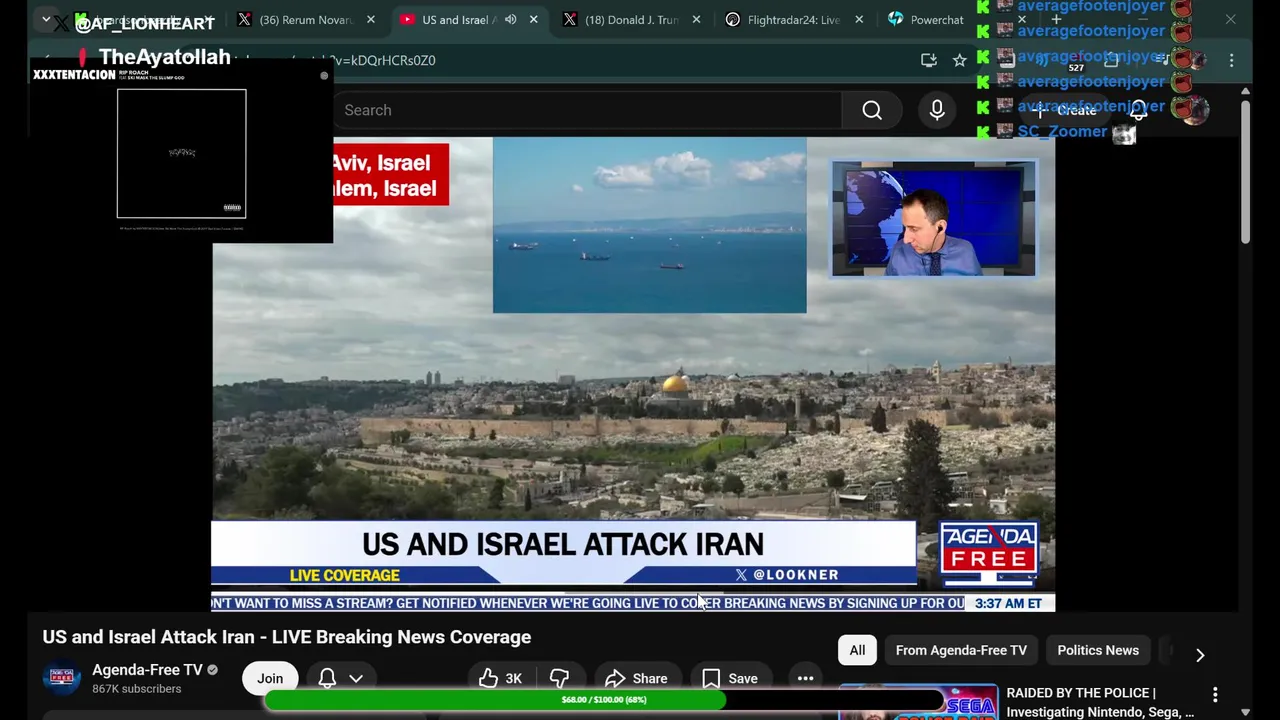Share the video via Share button
The width and height of the screenshot is (1280, 720).
coord(636,678)
